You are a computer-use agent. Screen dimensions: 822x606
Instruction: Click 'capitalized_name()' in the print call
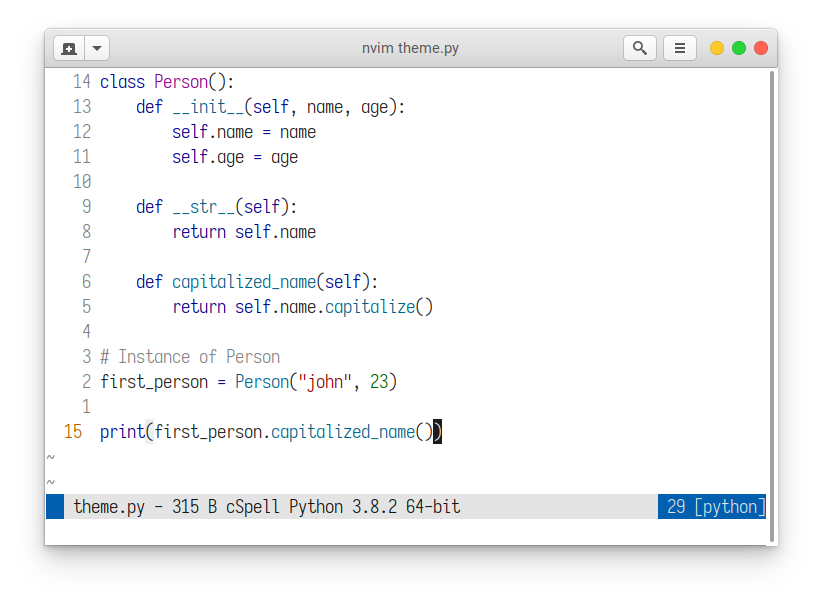tap(352, 432)
